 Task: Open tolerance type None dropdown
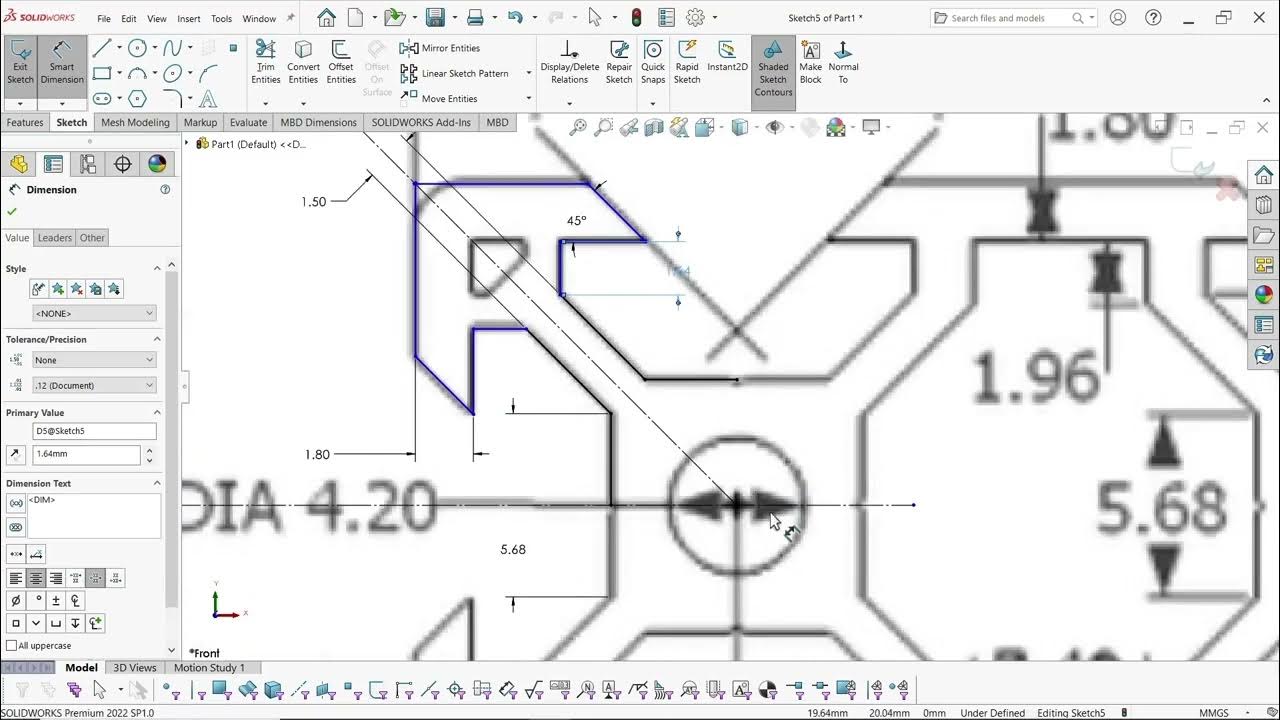[94, 360]
